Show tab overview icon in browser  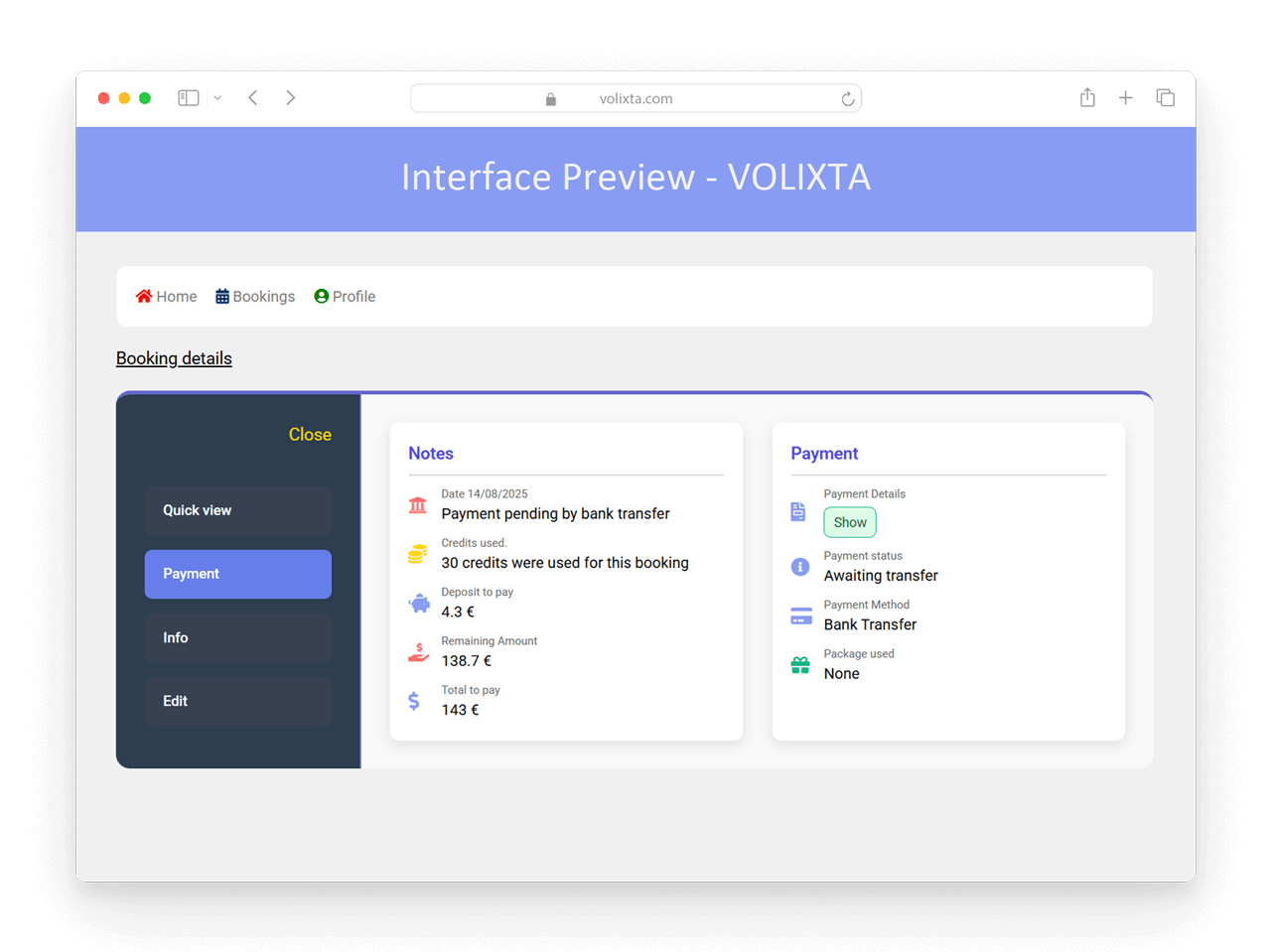click(x=1166, y=97)
